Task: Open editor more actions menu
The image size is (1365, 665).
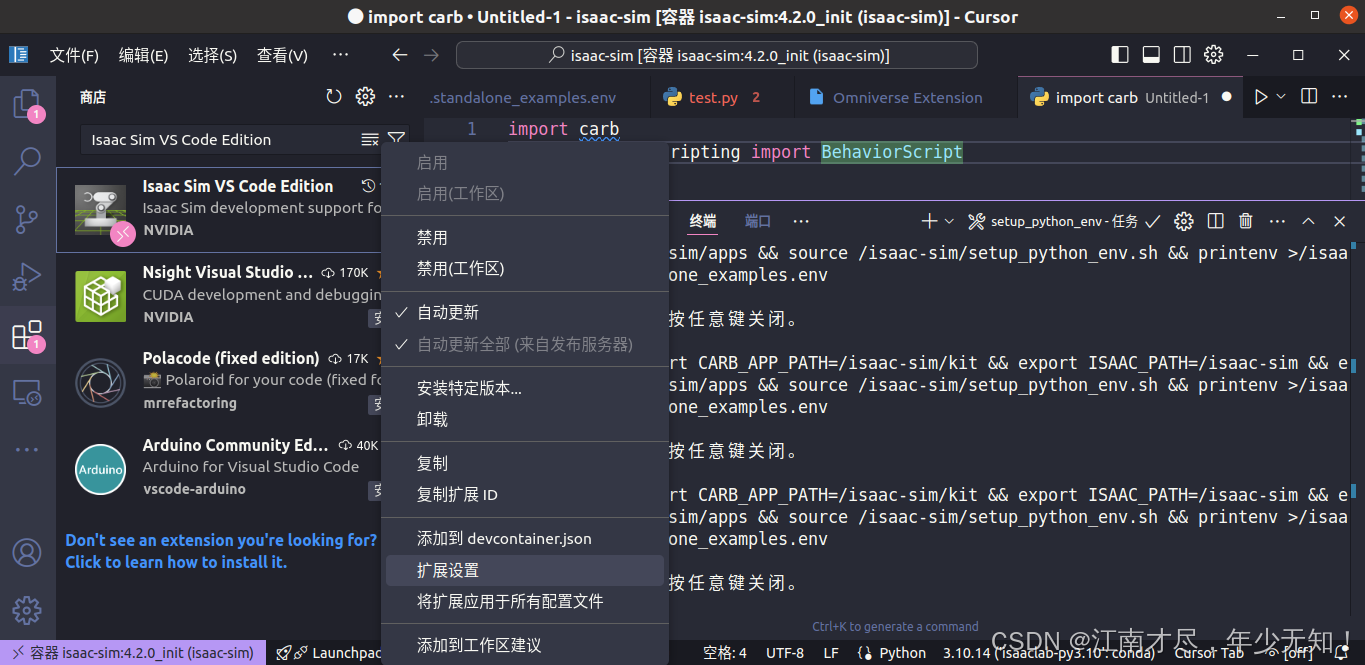Action: [1341, 97]
